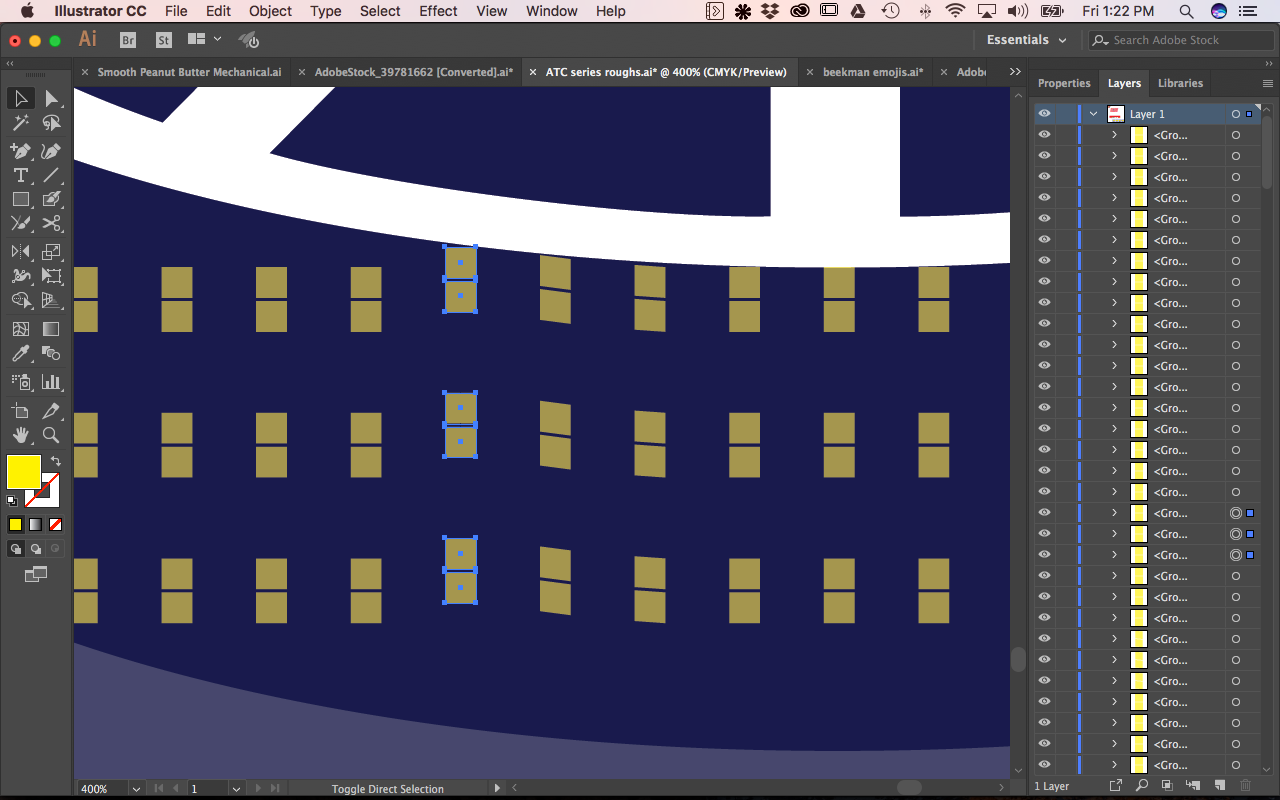This screenshot has height=800, width=1280.
Task: Click Collect for Export icon in Layers panel
Action: [x=1116, y=786]
